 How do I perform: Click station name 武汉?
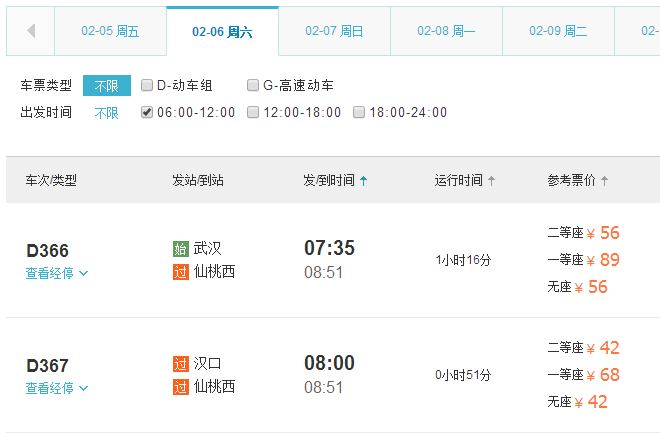tap(207, 248)
